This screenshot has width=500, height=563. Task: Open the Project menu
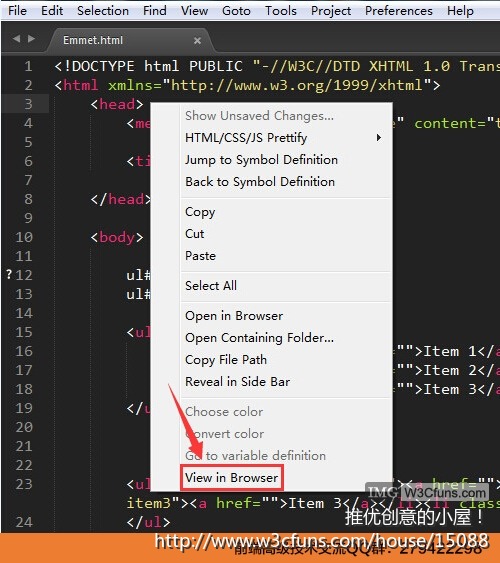pos(331,11)
